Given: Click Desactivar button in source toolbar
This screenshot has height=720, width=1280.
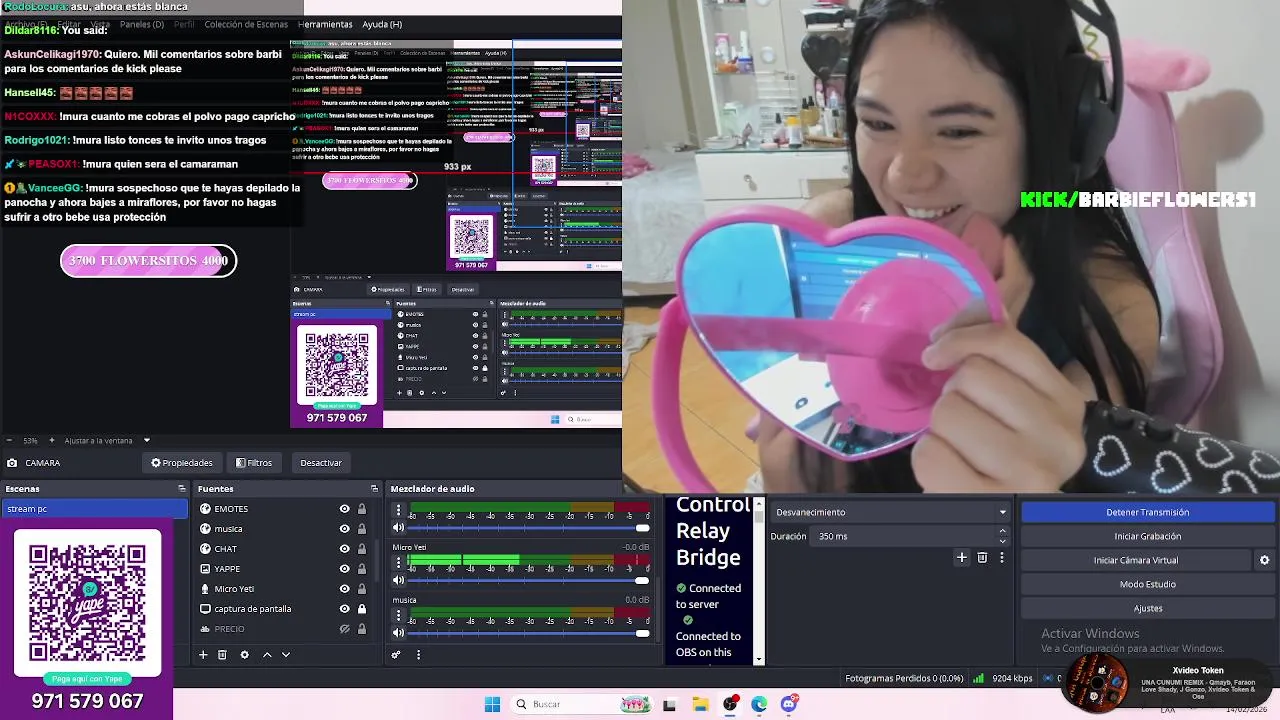Looking at the screenshot, I should 321,463.
